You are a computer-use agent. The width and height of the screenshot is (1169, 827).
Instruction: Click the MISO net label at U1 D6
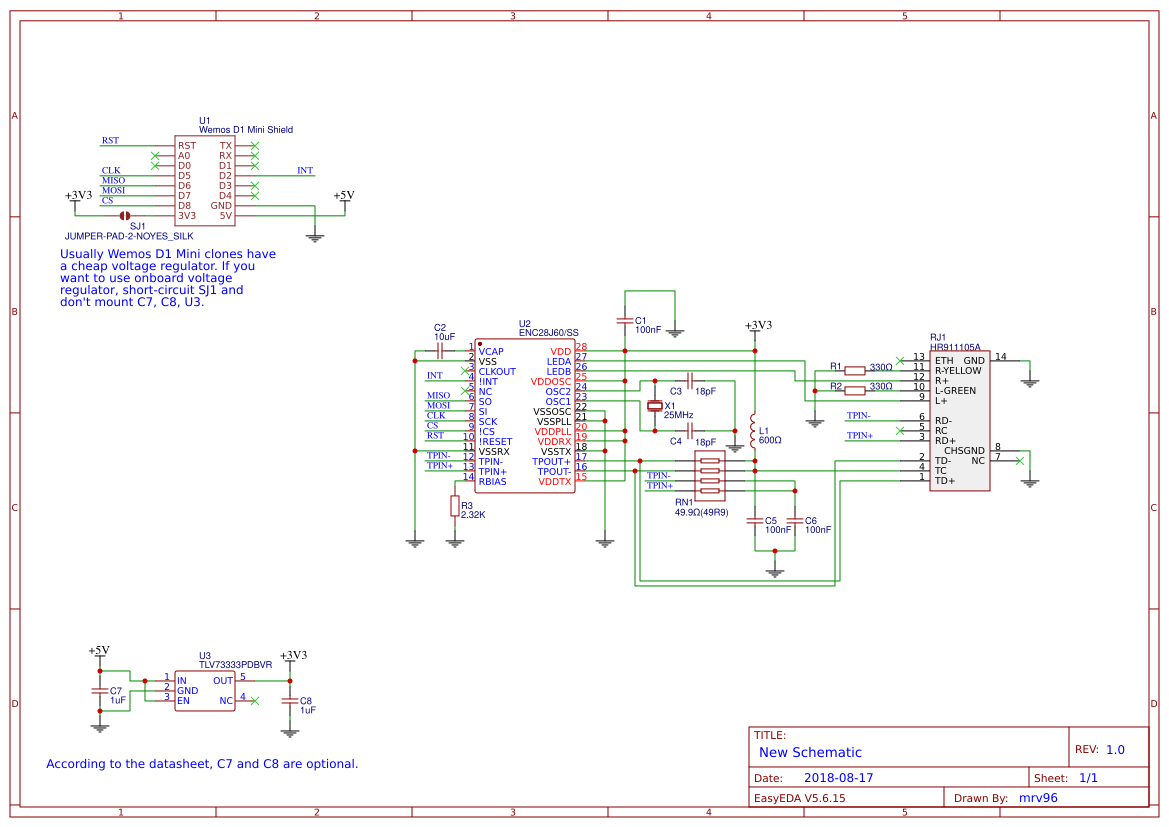113,180
